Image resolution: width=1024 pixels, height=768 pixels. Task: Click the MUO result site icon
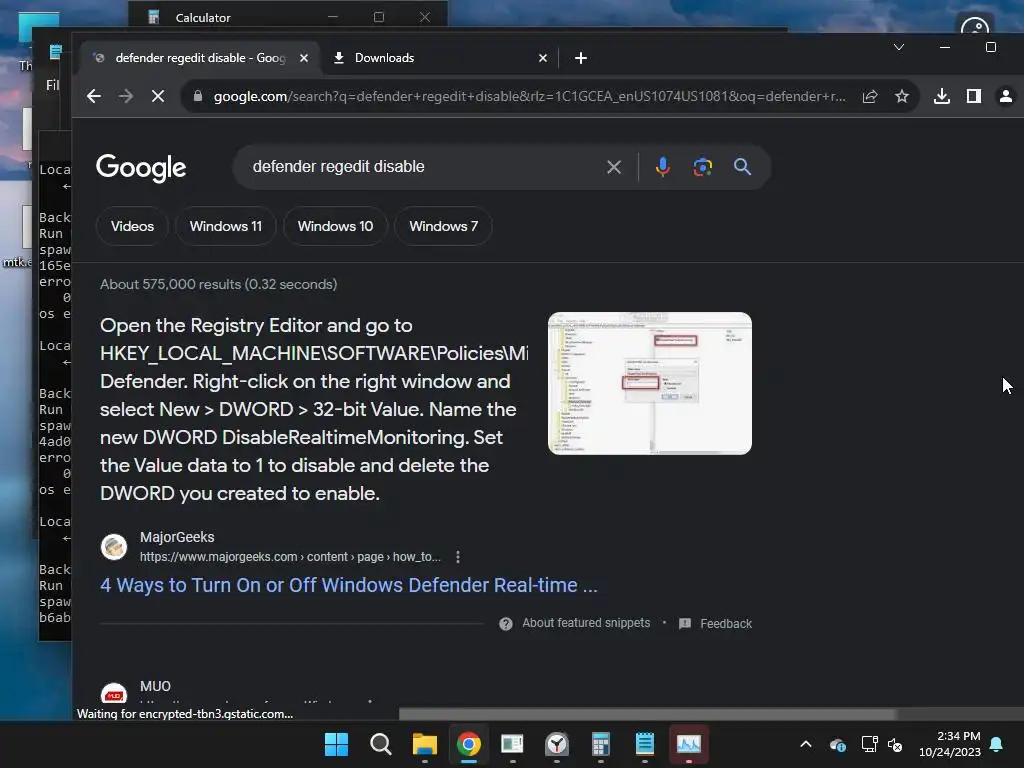point(114,693)
